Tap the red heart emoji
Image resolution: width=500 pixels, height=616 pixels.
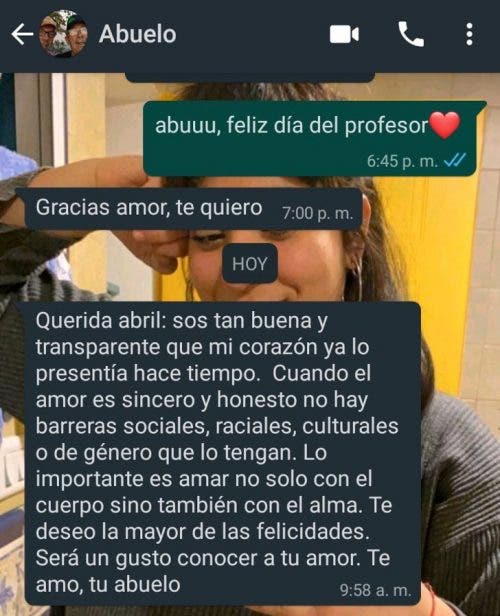pyautogui.click(x=444, y=125)
